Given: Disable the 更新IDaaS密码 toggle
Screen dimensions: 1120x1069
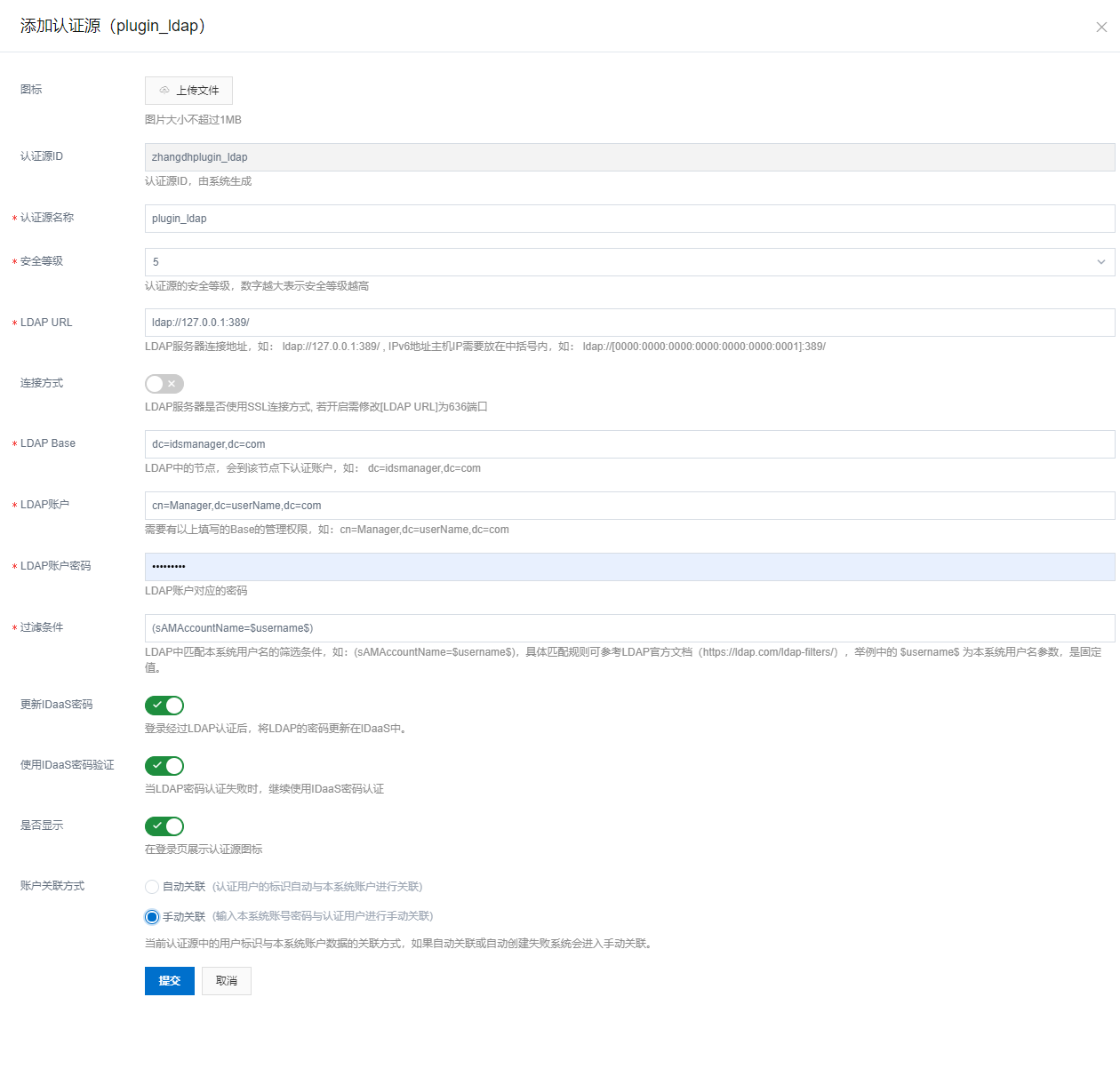Looking at the screenshot, I should coord(164,706).
